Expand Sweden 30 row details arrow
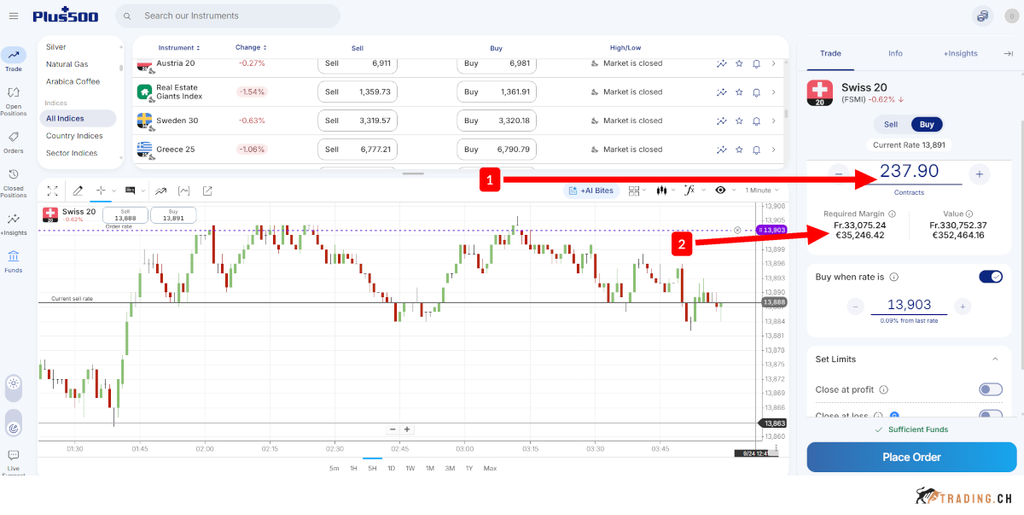Screen dimensions: 1024x515 [774, 121]
